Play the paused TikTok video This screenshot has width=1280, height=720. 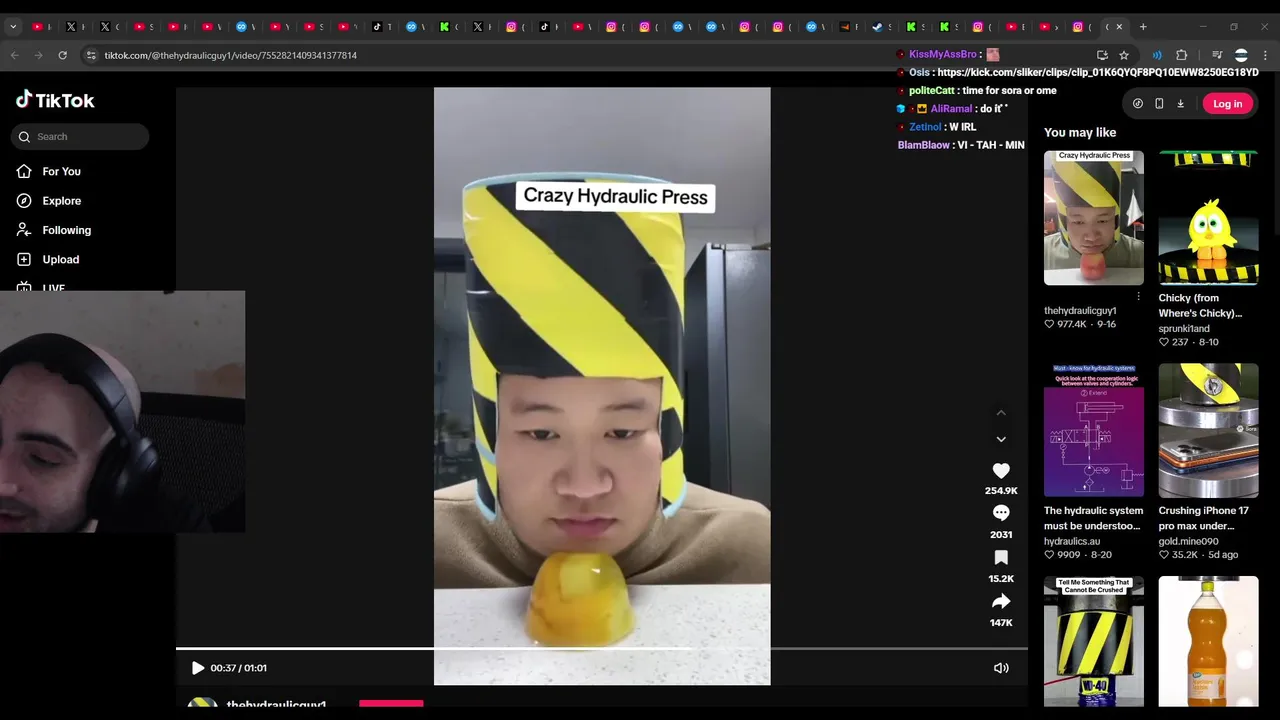(x=197, y=668)
